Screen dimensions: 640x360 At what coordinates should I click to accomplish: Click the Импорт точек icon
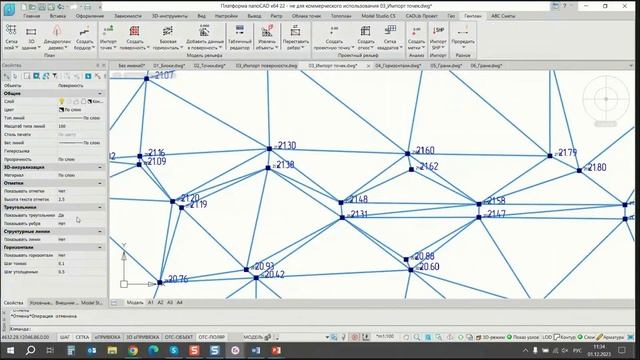click(108, 31)
